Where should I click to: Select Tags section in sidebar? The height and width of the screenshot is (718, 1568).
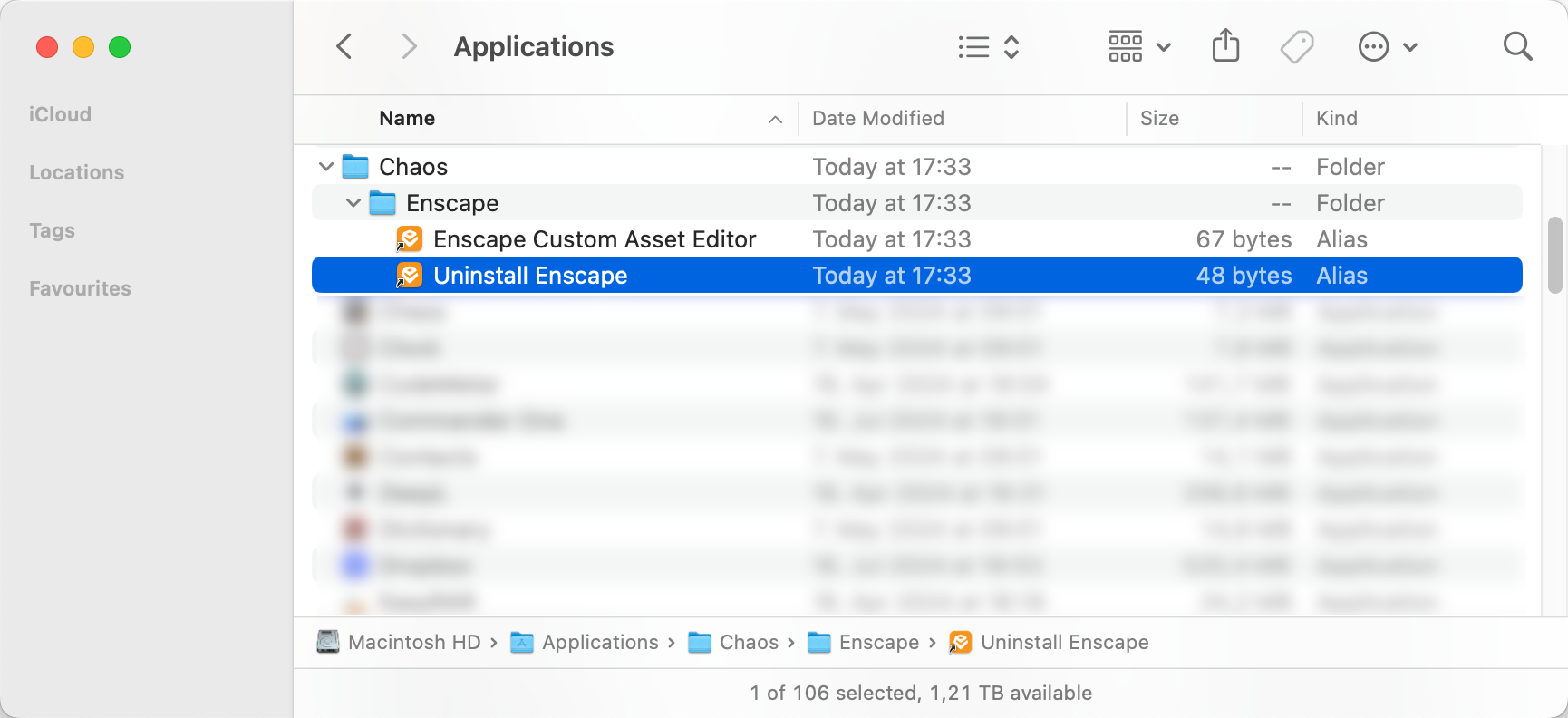[x=52, y=230]
